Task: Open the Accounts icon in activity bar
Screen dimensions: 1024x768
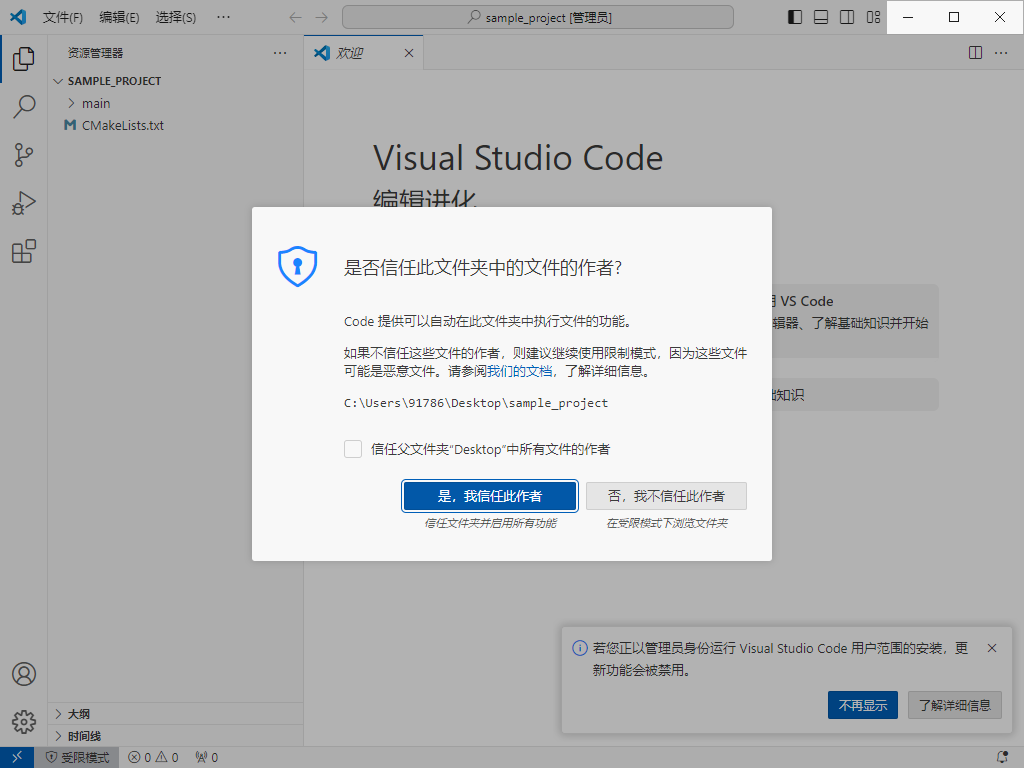Action: (x=24, y=674)
